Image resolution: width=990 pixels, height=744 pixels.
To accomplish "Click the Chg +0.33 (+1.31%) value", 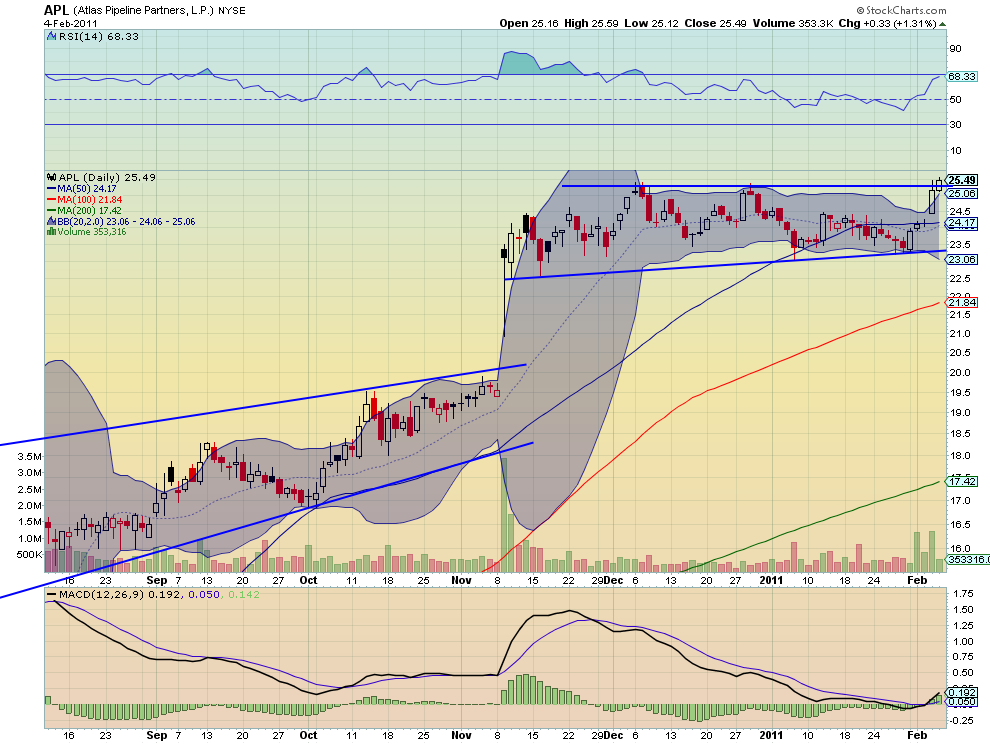I will click(887, 23).
